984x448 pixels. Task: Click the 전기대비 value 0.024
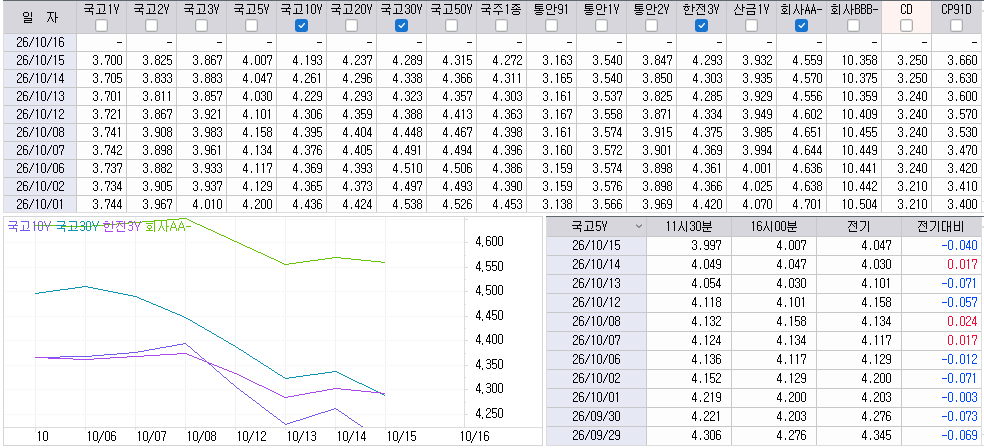pyautogui.click(x=962, y=322)
